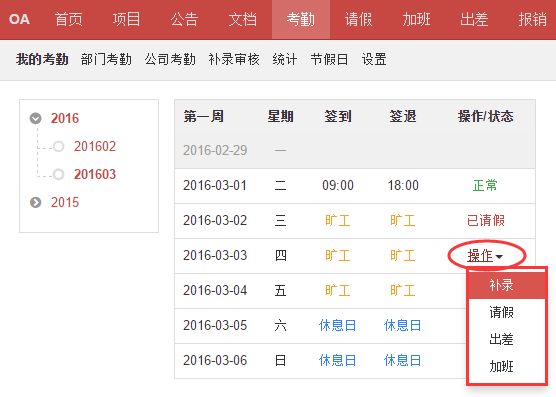
Task: Click 签退 旷工 for 2016-03-02
Action: coord(403,220)
